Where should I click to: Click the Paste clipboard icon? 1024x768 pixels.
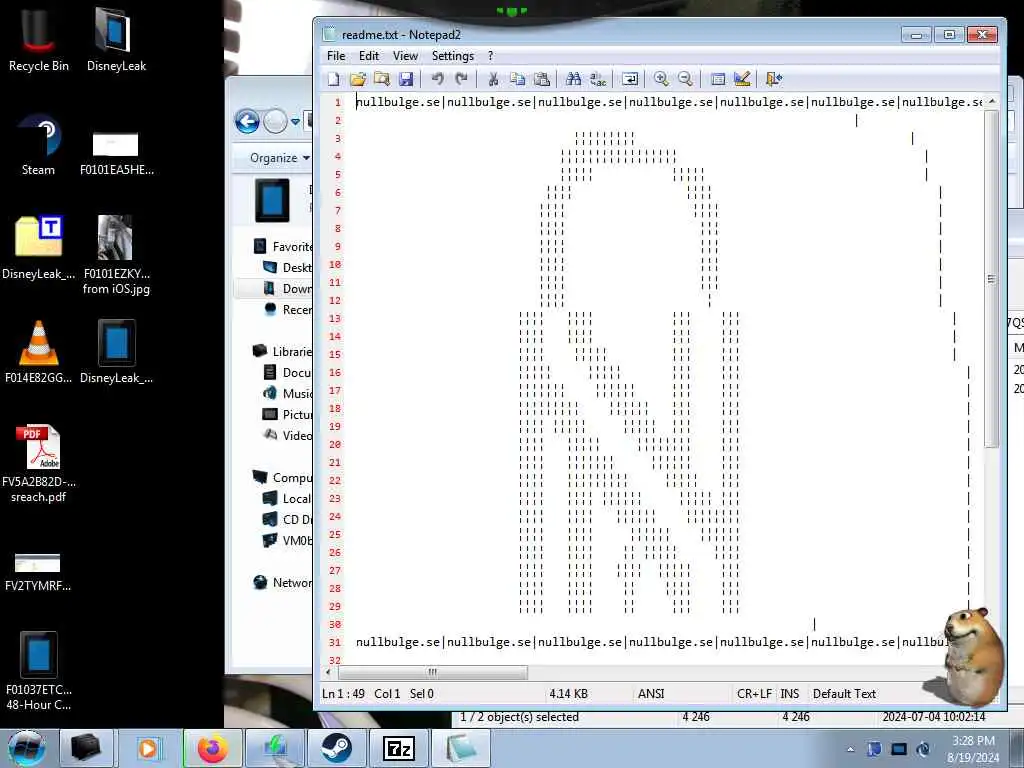[541, 80]
